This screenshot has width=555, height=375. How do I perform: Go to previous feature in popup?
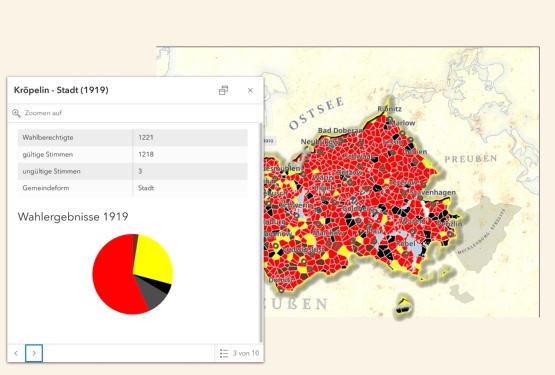16,353
